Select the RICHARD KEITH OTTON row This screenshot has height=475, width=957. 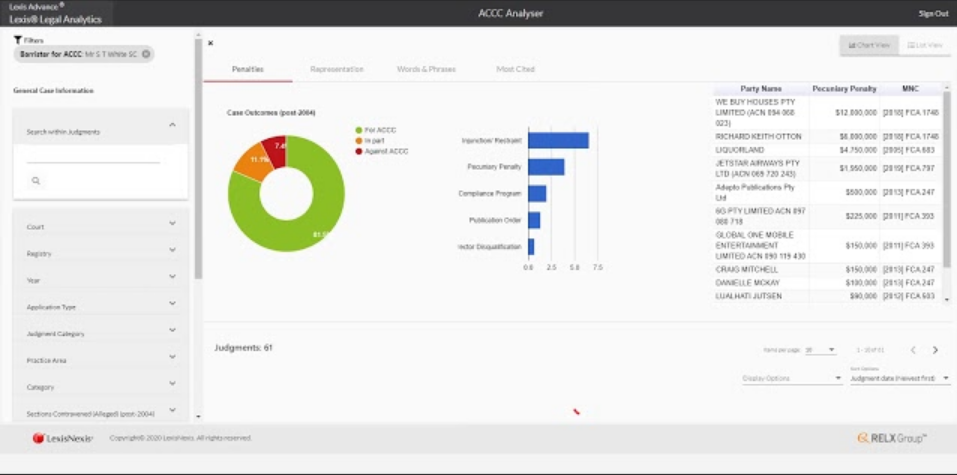[x=827, y=136]
